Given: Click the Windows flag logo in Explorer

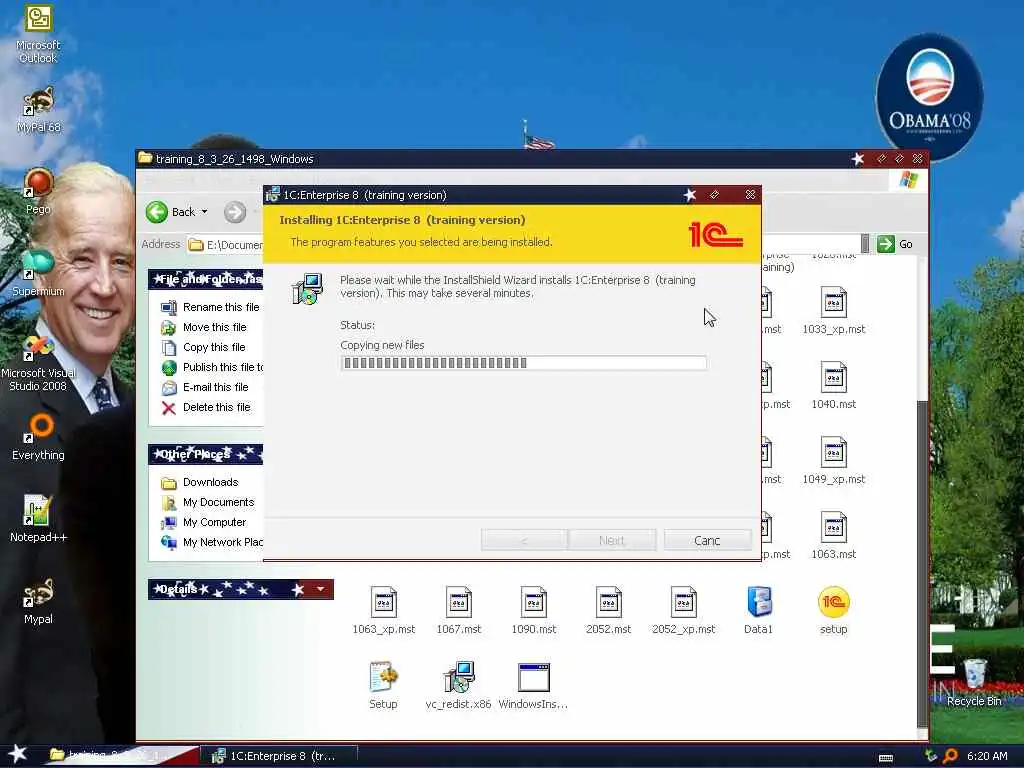Looking at the screenshot, I should click(908, 180).
